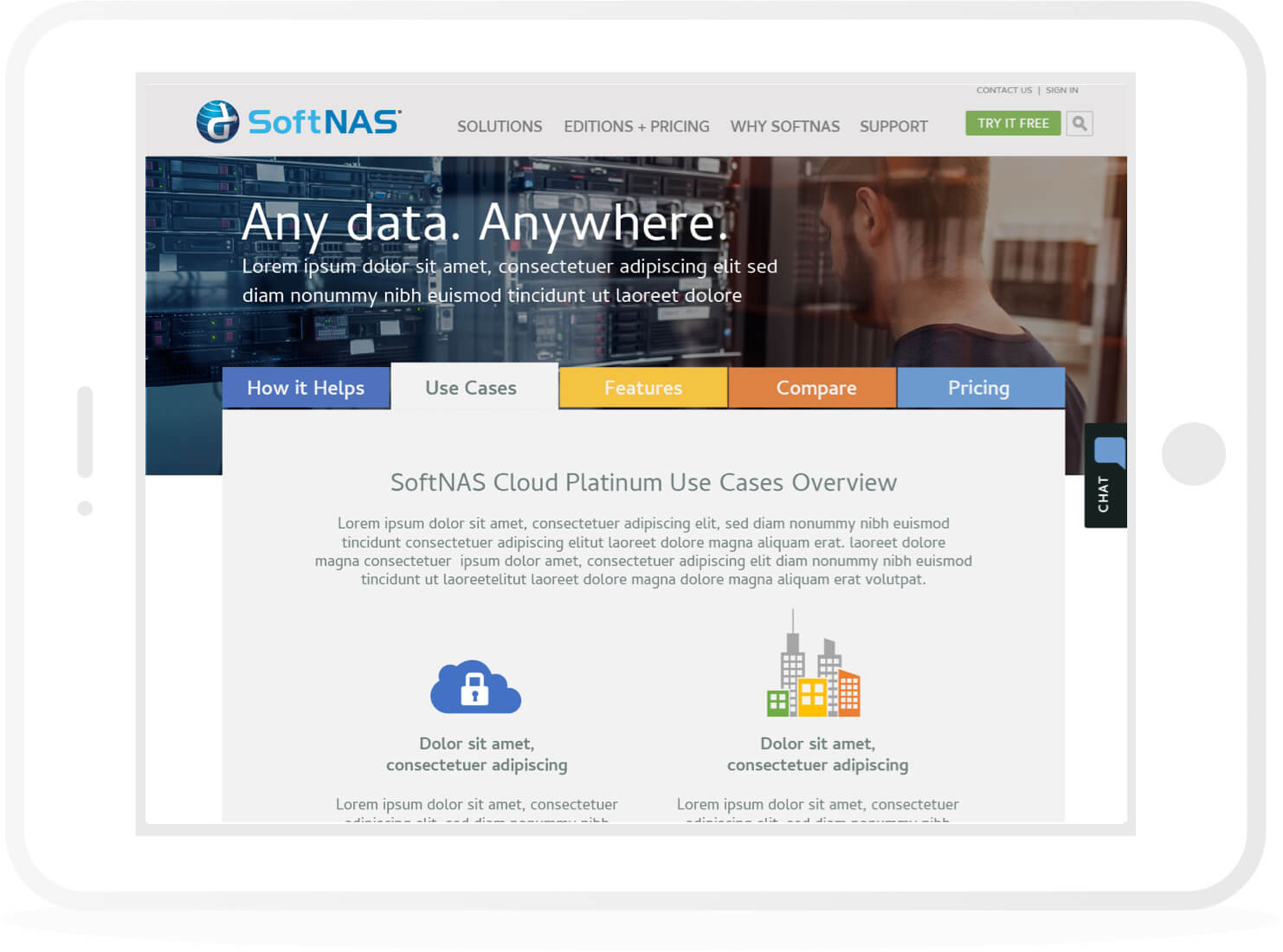Open the Compare tab
This screenshot has width=1283, height=952.
(x=812, y=388)
